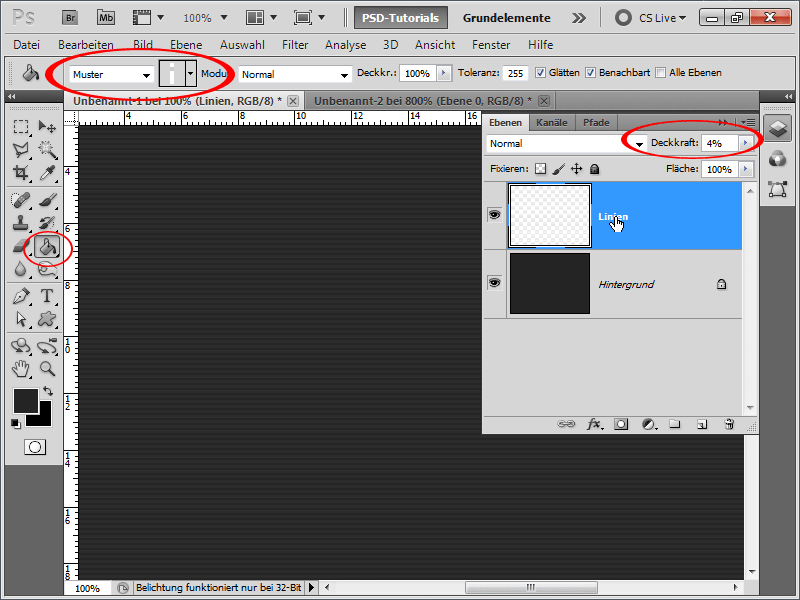
Task: Select the Healing Brush tool
Action: tap(20, 200)
